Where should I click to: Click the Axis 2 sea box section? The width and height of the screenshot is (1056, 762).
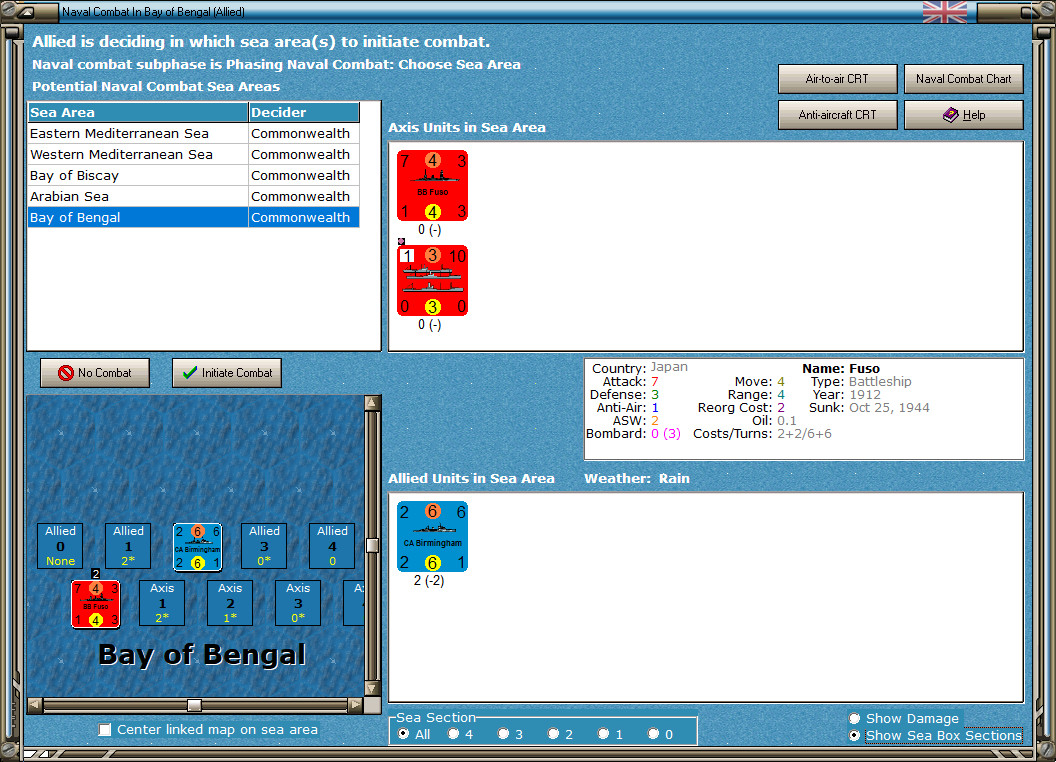[x=230, y=603]
